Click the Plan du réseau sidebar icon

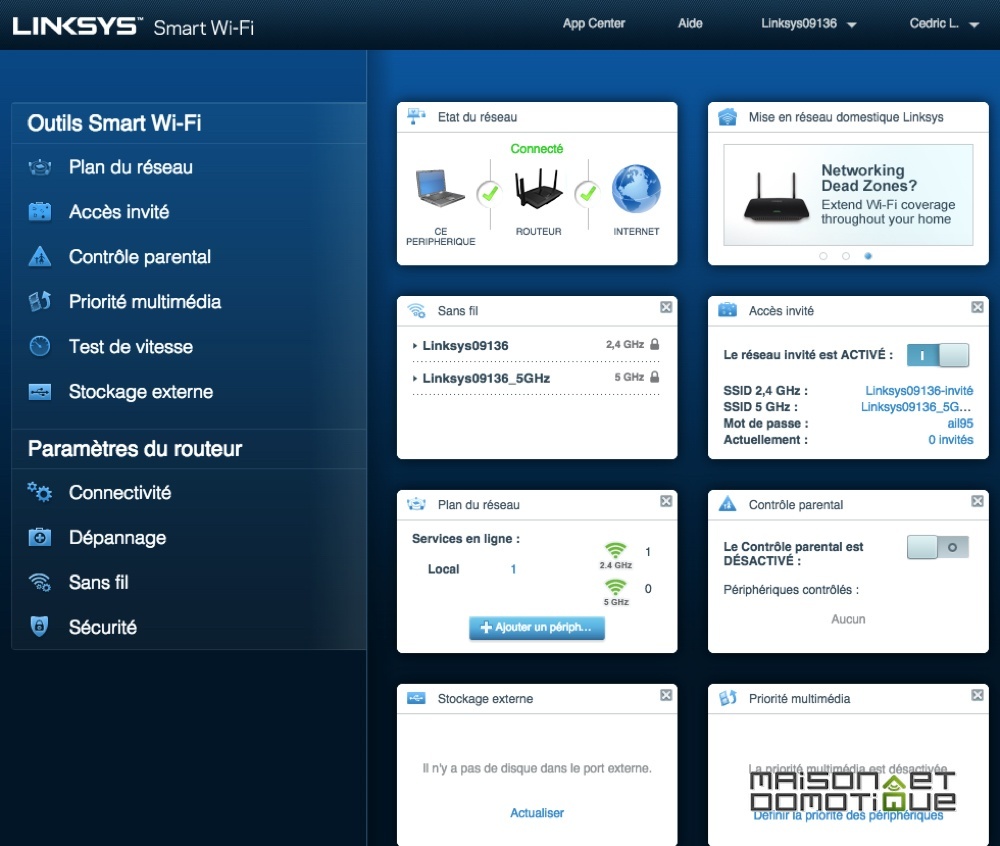click(x=40, y=168)
